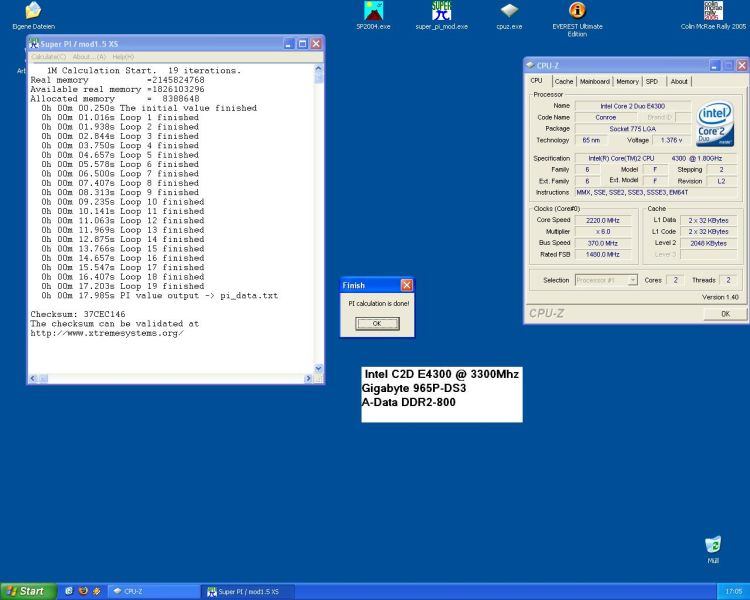Click the Super PI vertical scrollbar up arrow

click(319, 69)
